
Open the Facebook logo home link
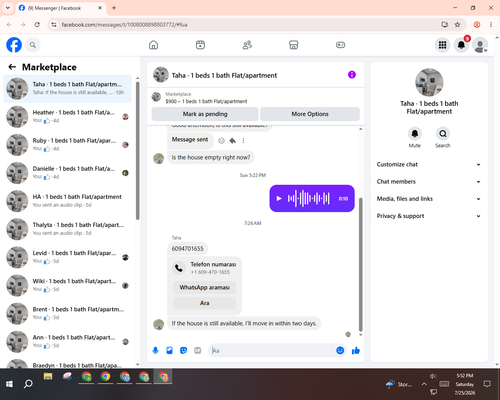point(14,45)
